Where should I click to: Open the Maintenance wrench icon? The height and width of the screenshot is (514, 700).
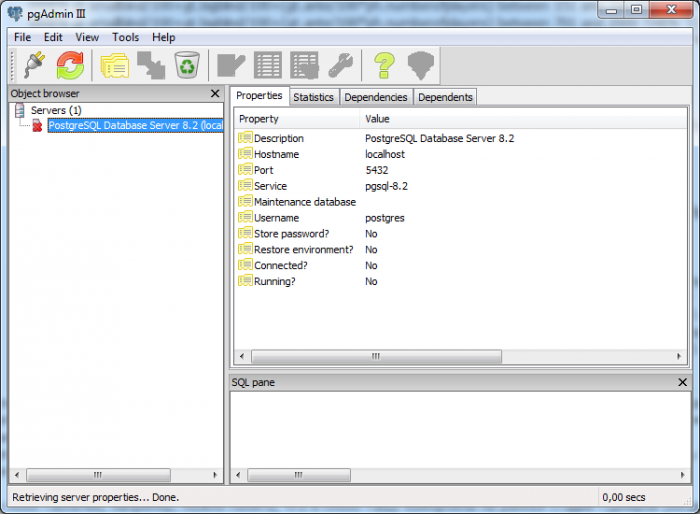click(341, 65)
